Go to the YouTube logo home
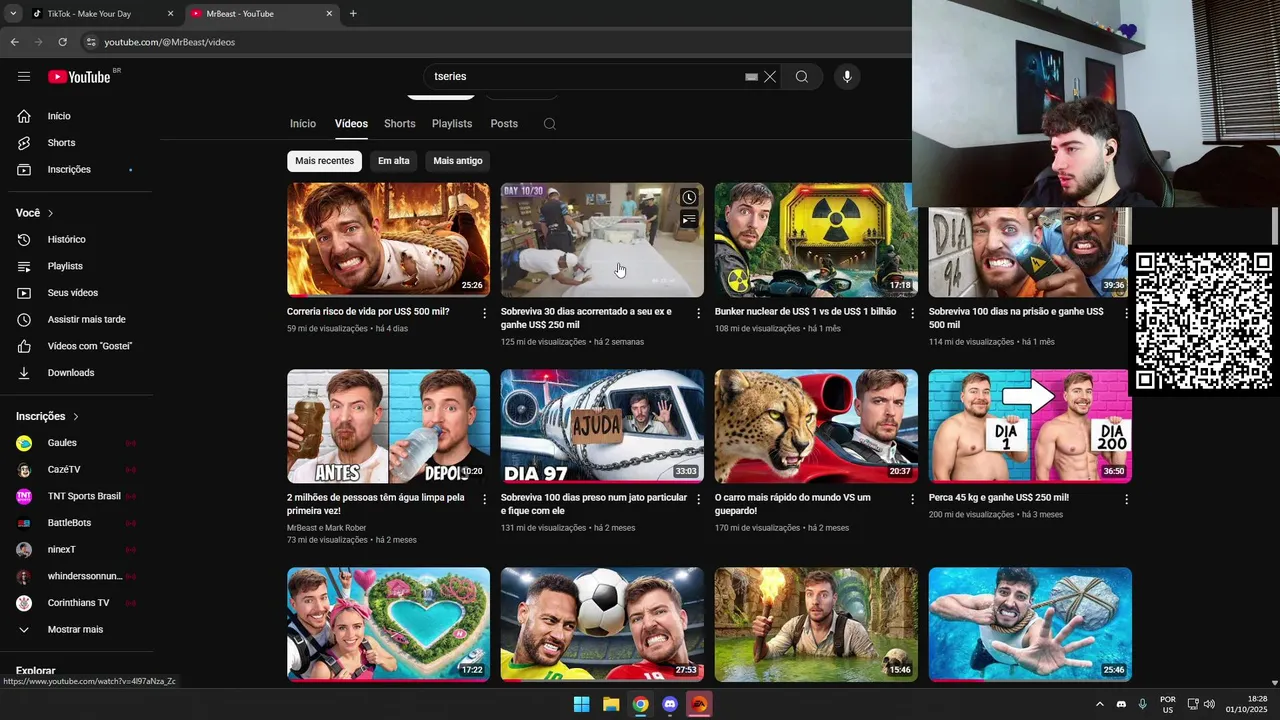 tap(79, 77)
